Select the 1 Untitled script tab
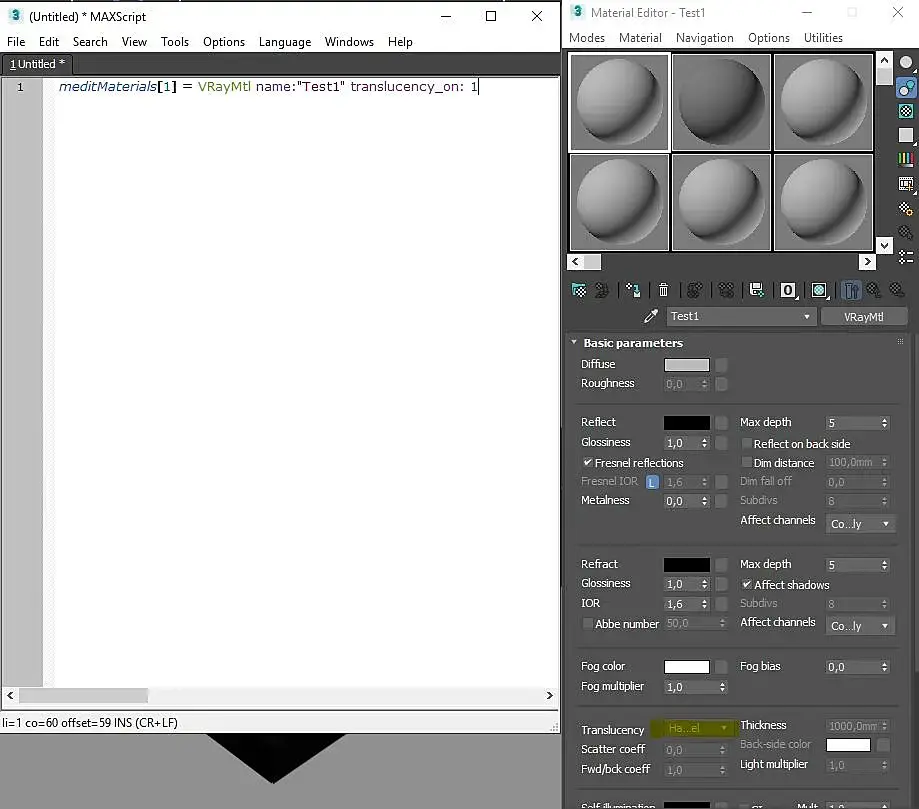Viewport: 919px width, 809px height. pos(37,64)
